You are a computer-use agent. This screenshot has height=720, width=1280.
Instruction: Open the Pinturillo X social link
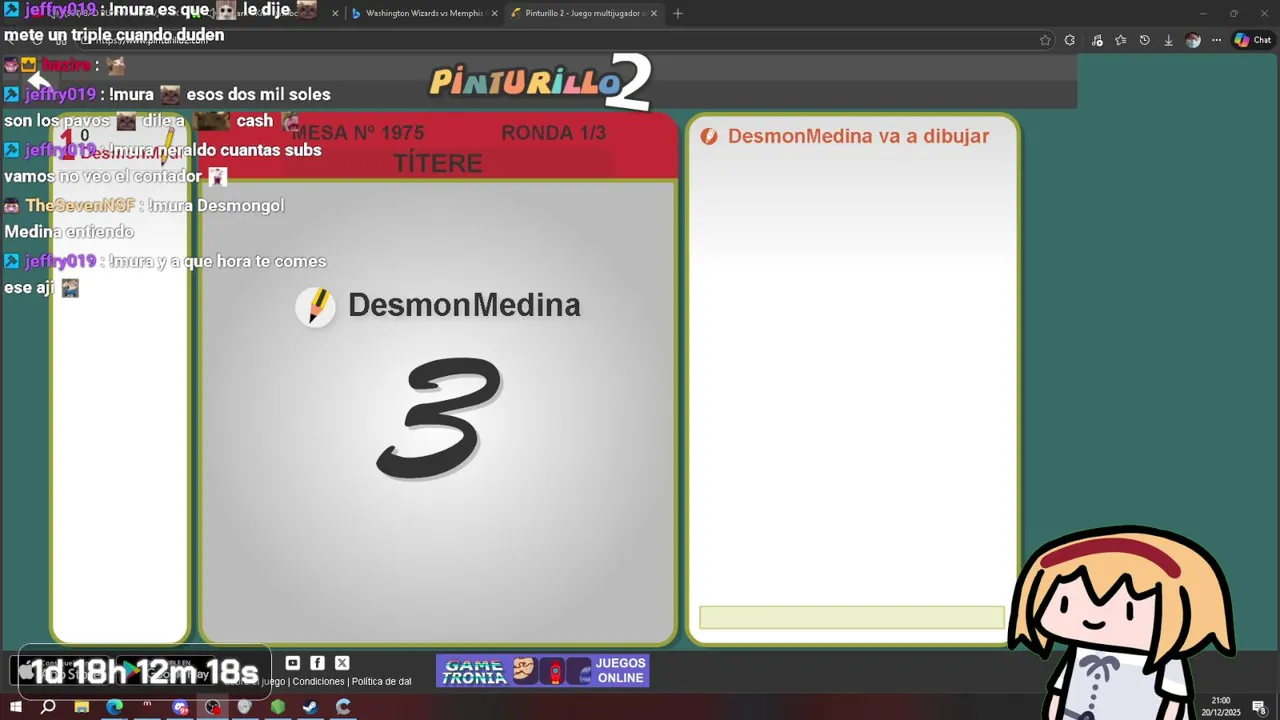[x=342, y=663]
